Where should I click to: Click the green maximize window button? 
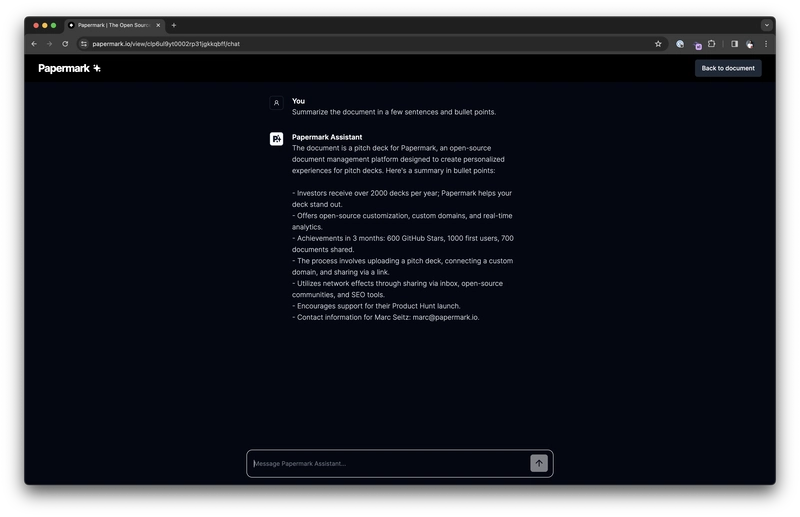pyautogui.click(x=53, y=25)
